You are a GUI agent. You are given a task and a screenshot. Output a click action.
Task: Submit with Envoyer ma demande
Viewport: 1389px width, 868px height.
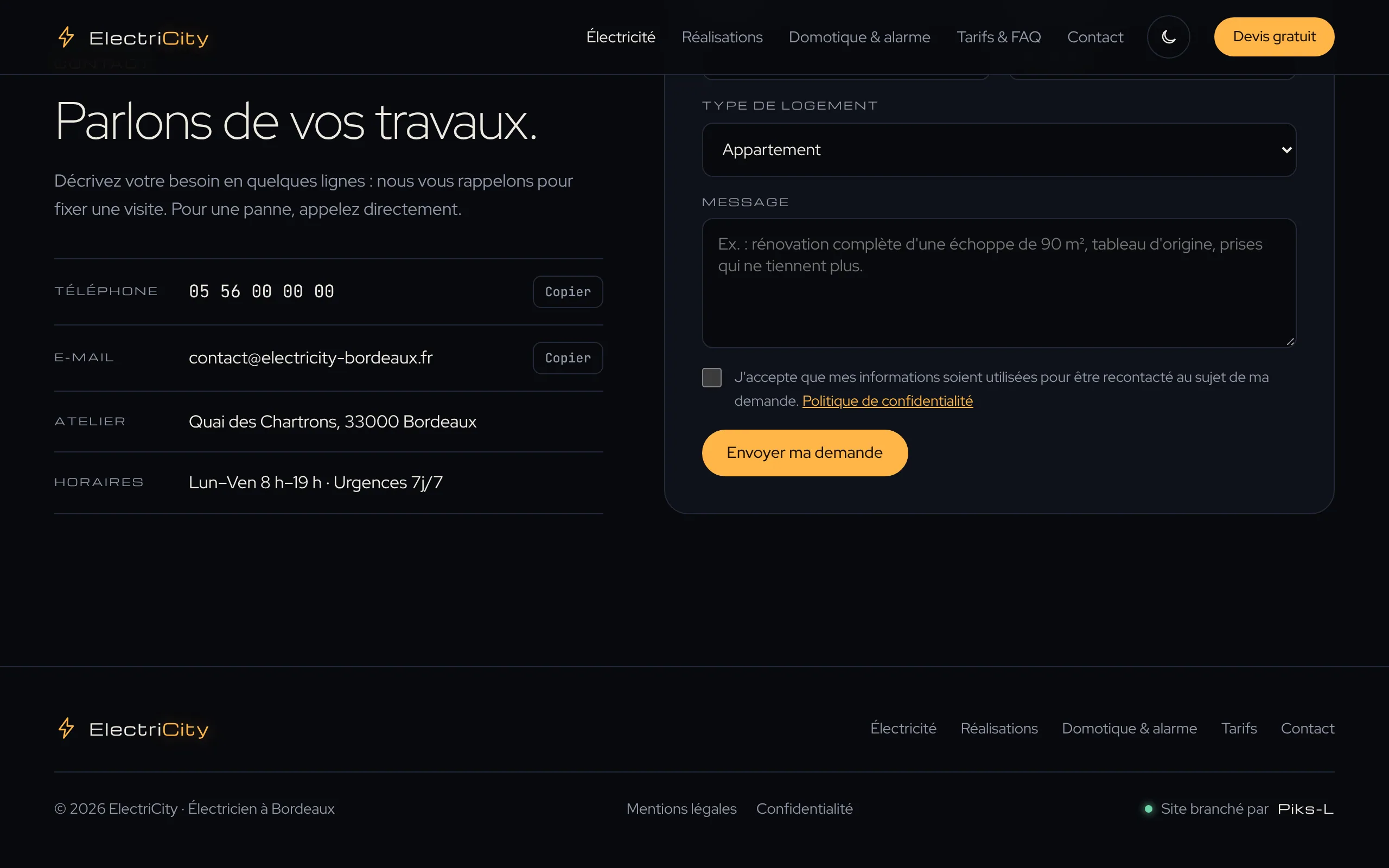click(x=805, y=452)
